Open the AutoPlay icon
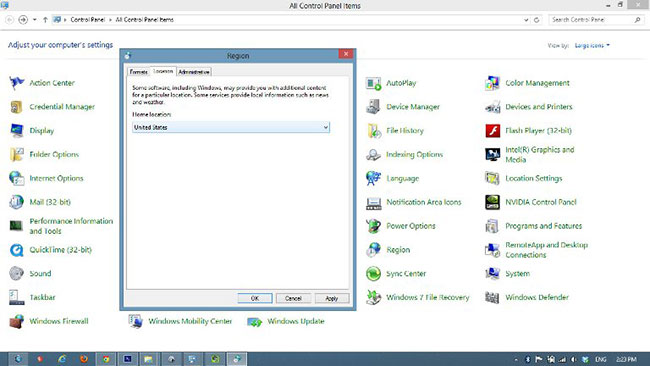Image resolution: width=650 pixels, height=366 pixels. [374, 83]
